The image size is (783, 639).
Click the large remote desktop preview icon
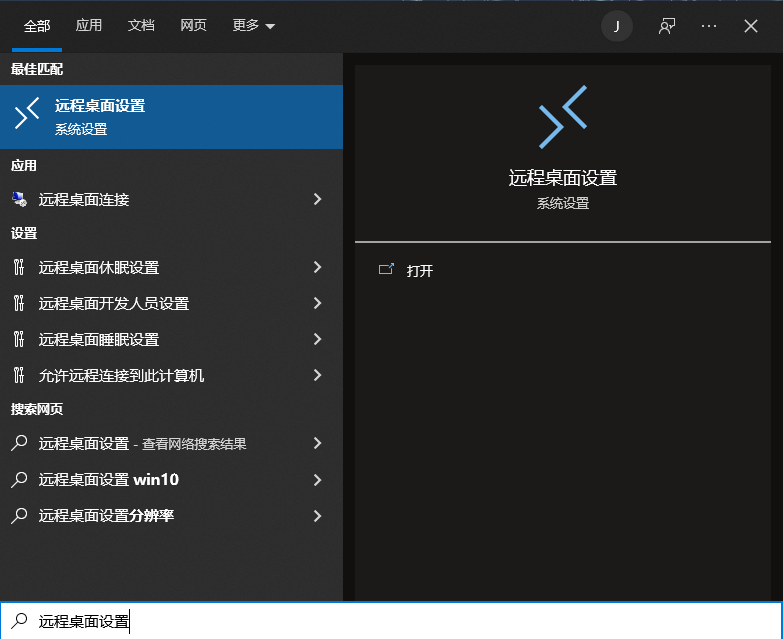pyautogui.click(x=563, y=117)
